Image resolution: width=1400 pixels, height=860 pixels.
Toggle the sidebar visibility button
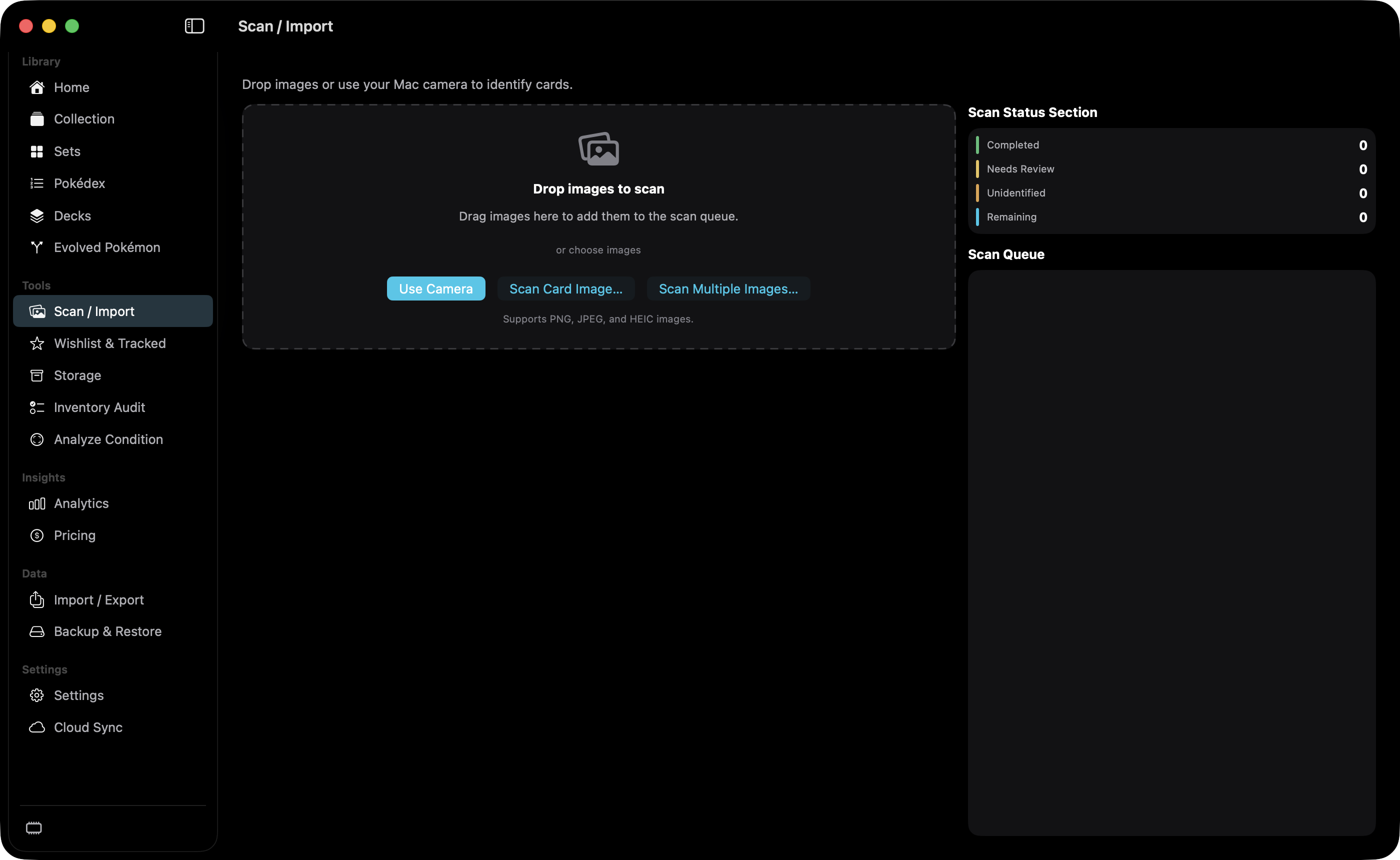click(194, 26)
